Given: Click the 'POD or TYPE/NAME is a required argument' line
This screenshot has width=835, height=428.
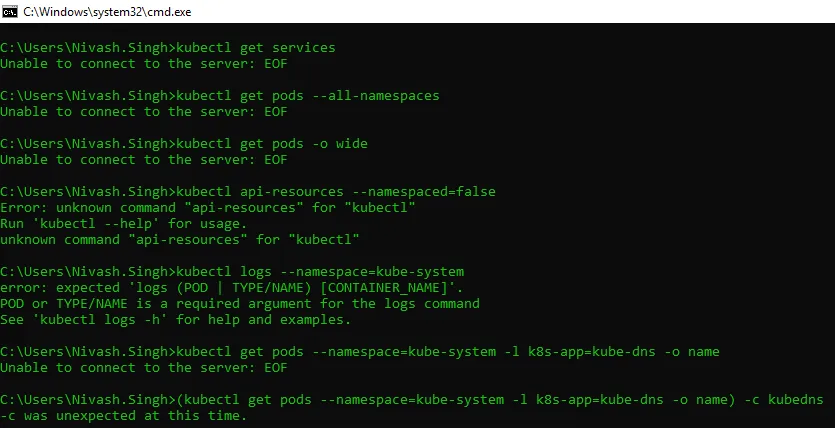Looking at the screenshot, I should [x=240, y=303].
